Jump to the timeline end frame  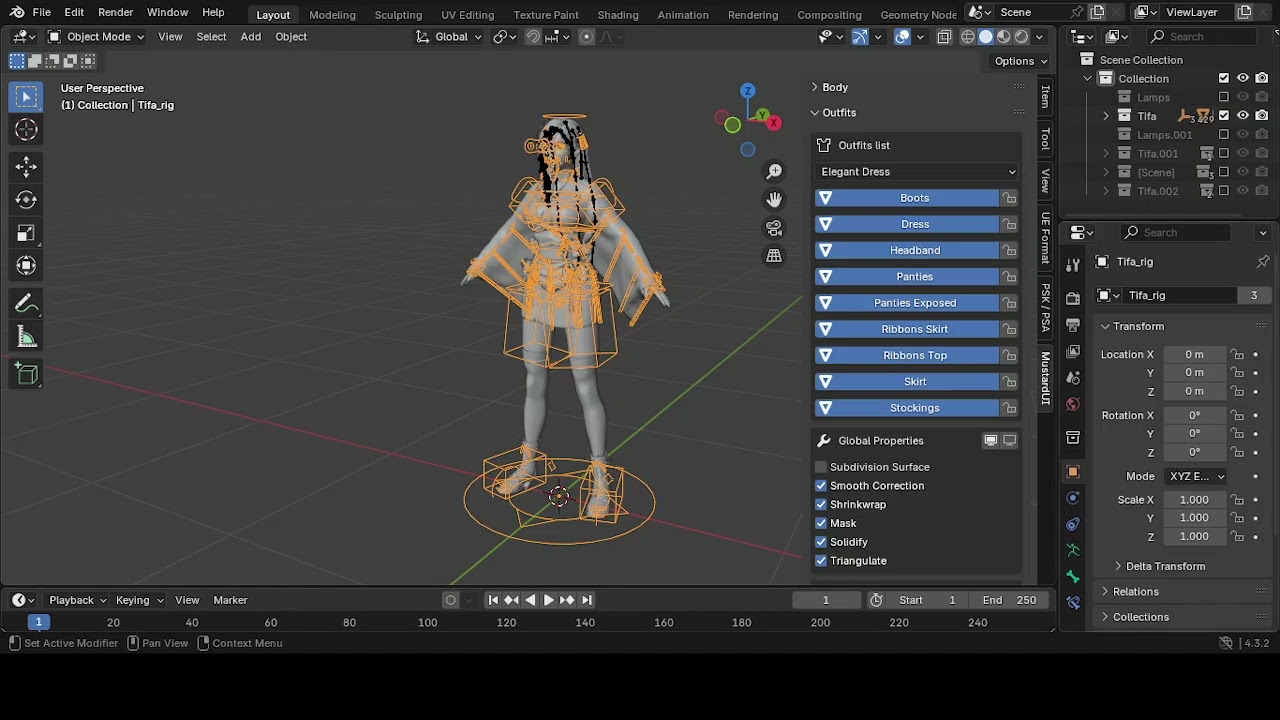587,600
